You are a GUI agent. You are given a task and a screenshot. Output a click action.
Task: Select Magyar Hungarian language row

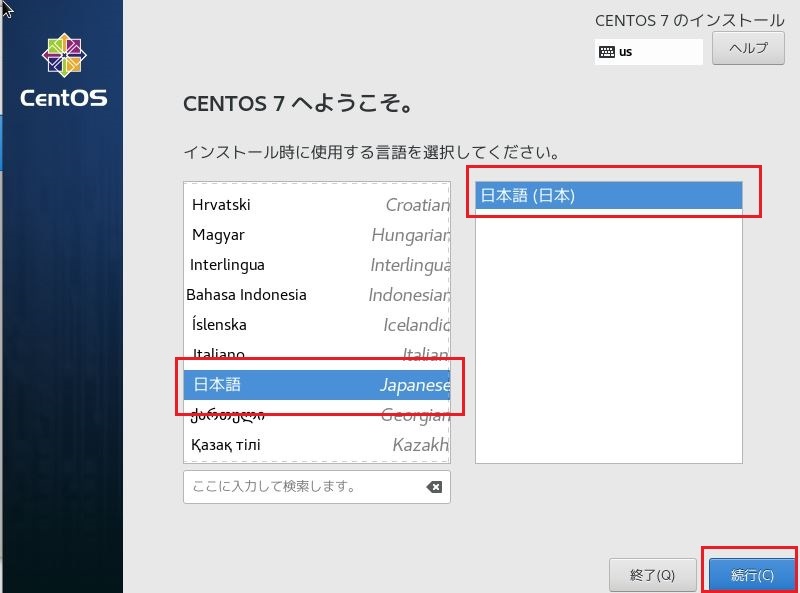pos(317,235)
